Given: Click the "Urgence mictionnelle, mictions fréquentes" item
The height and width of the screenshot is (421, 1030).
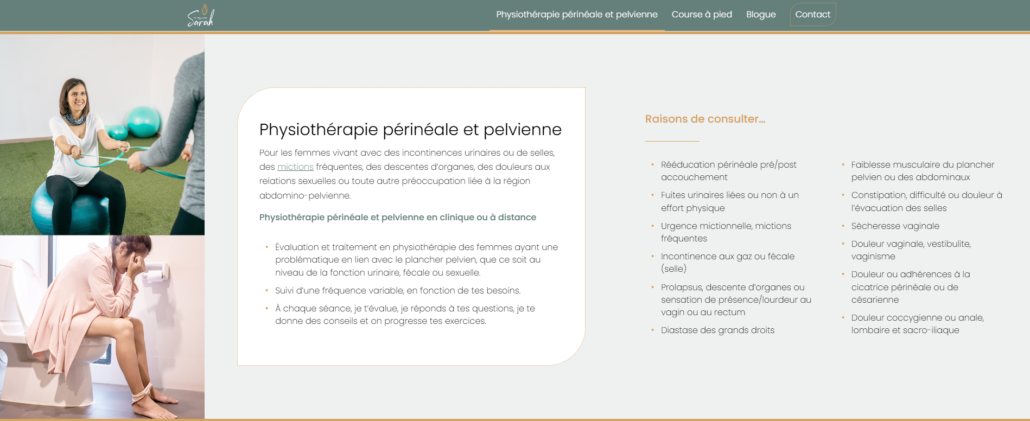Looking at the screenshot, I should (x=725, y=232).
